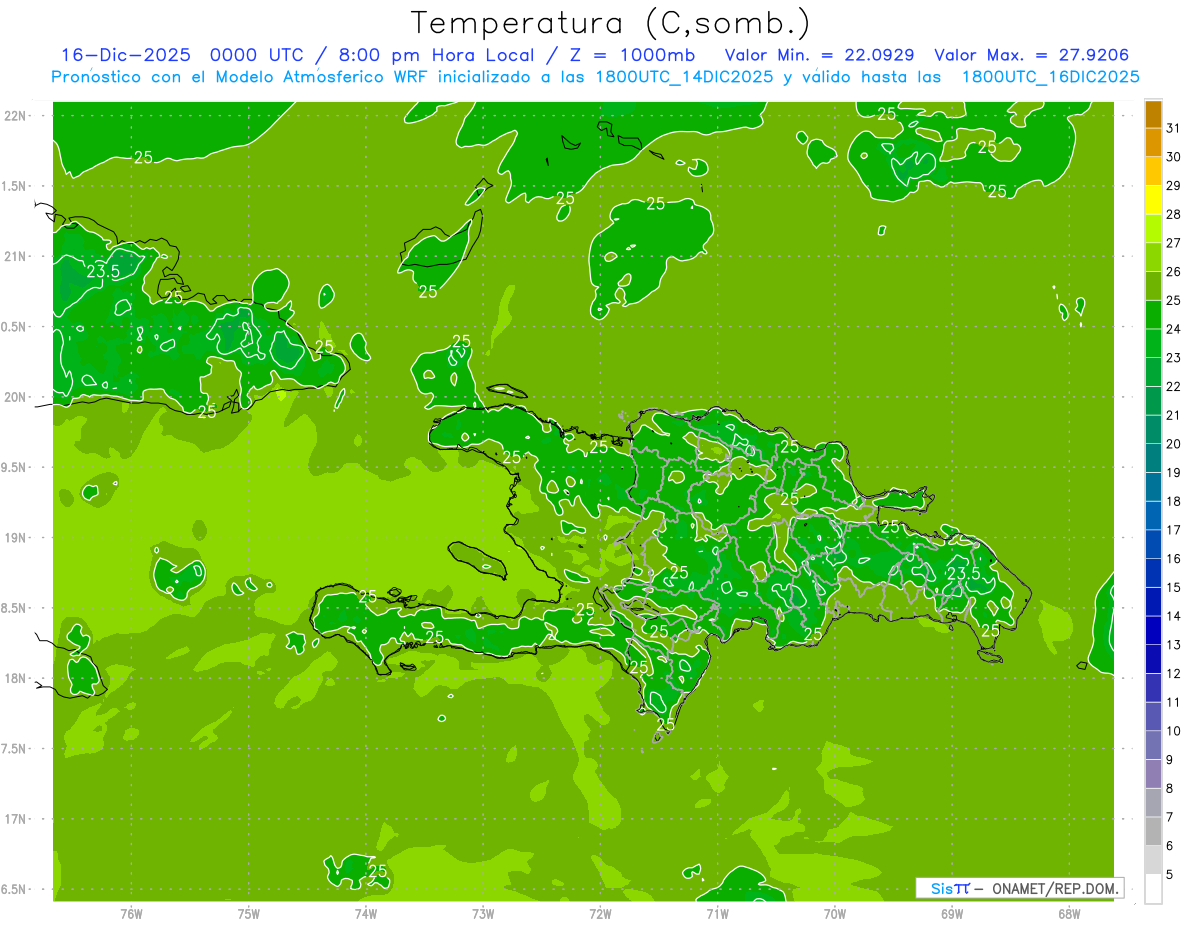Click the "73W" longitude axis label
The height and width of the screenshot is (927, 1200).
click(x=483, y=914)
